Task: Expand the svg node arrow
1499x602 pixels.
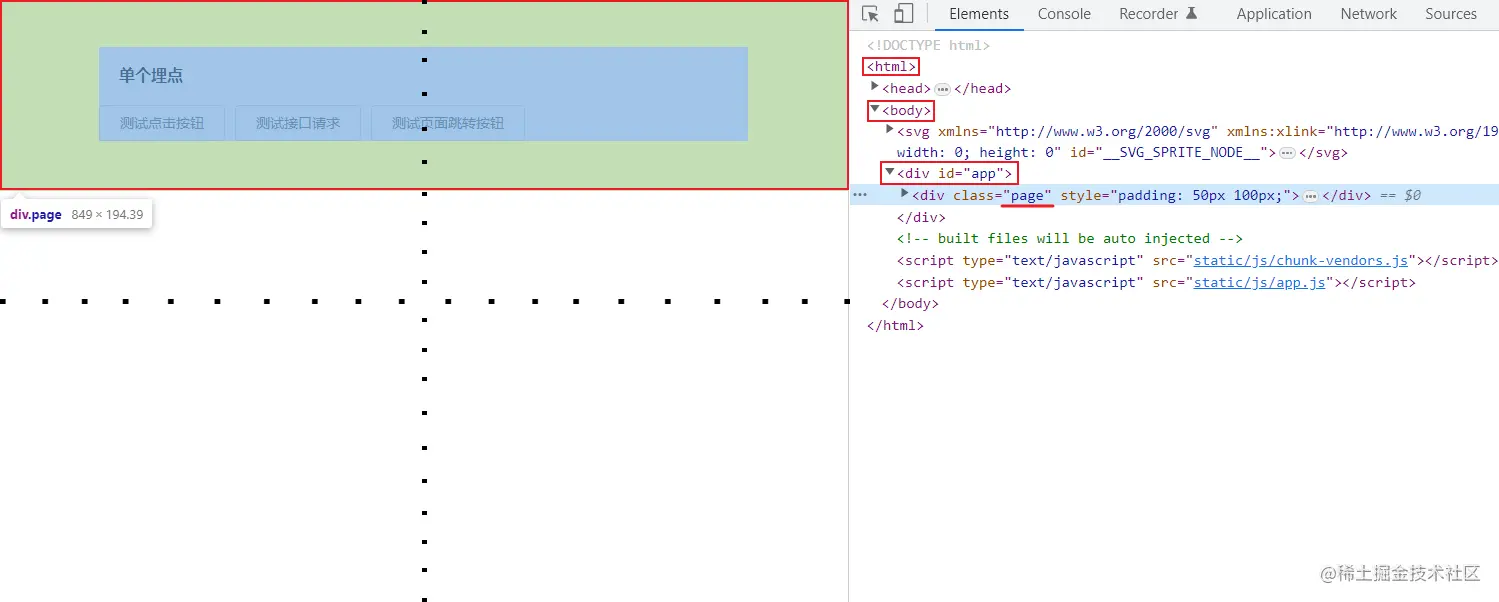Action: click(890, 130)
